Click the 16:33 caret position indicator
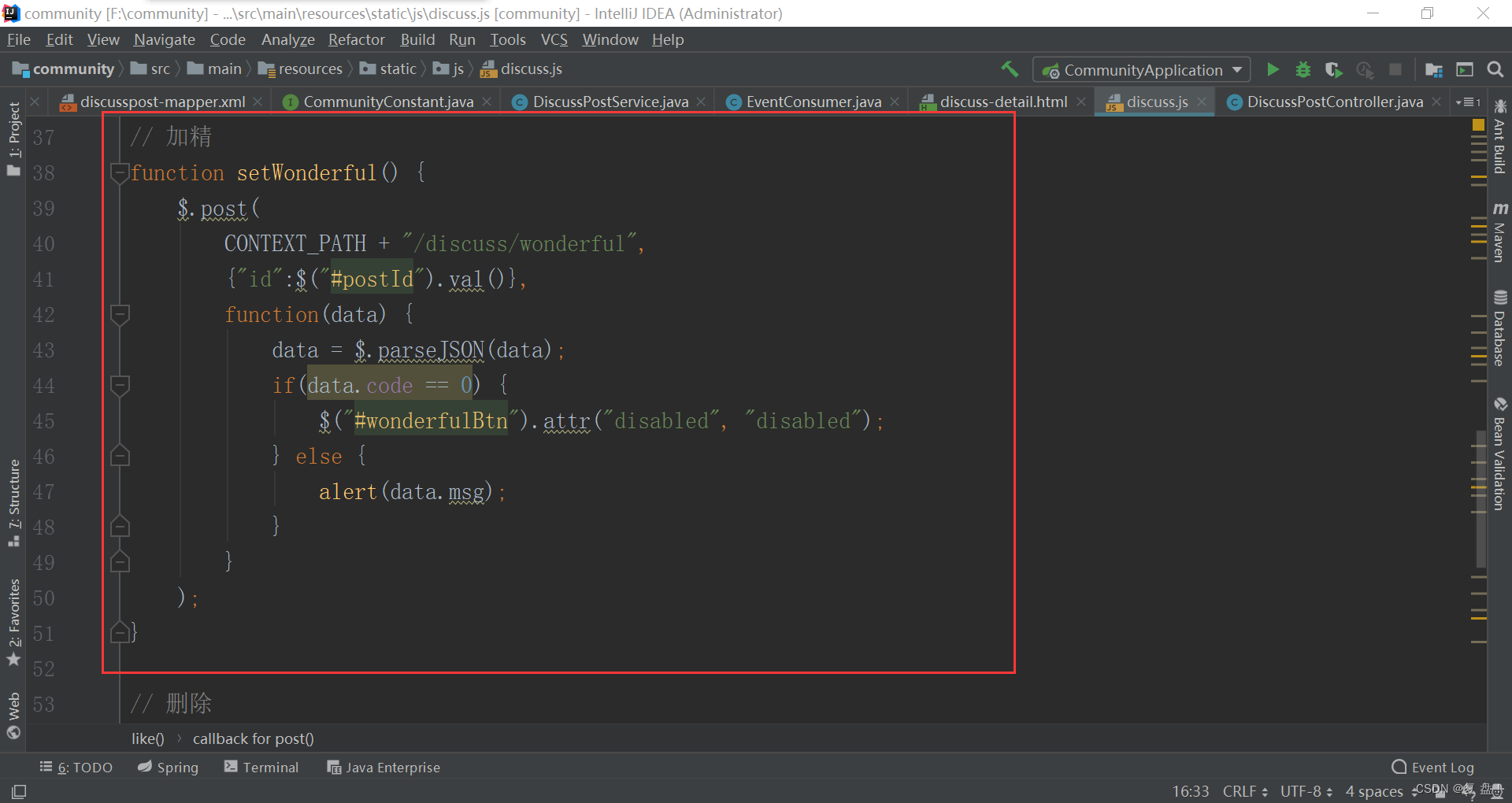This screenshot has width=1512, height=803. 1190,791
